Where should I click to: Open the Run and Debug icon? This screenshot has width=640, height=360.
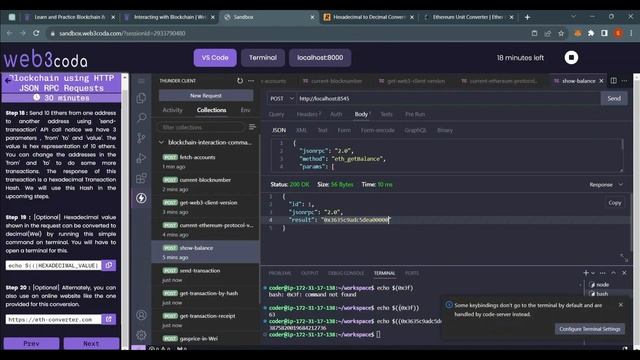point(141,158)
